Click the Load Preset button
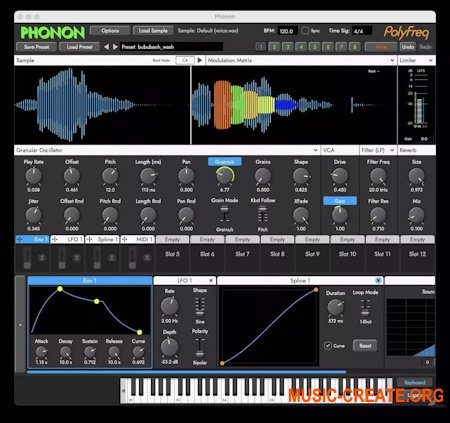The height and width of the screenshot is (423, 450). click(x=79, y=47)
